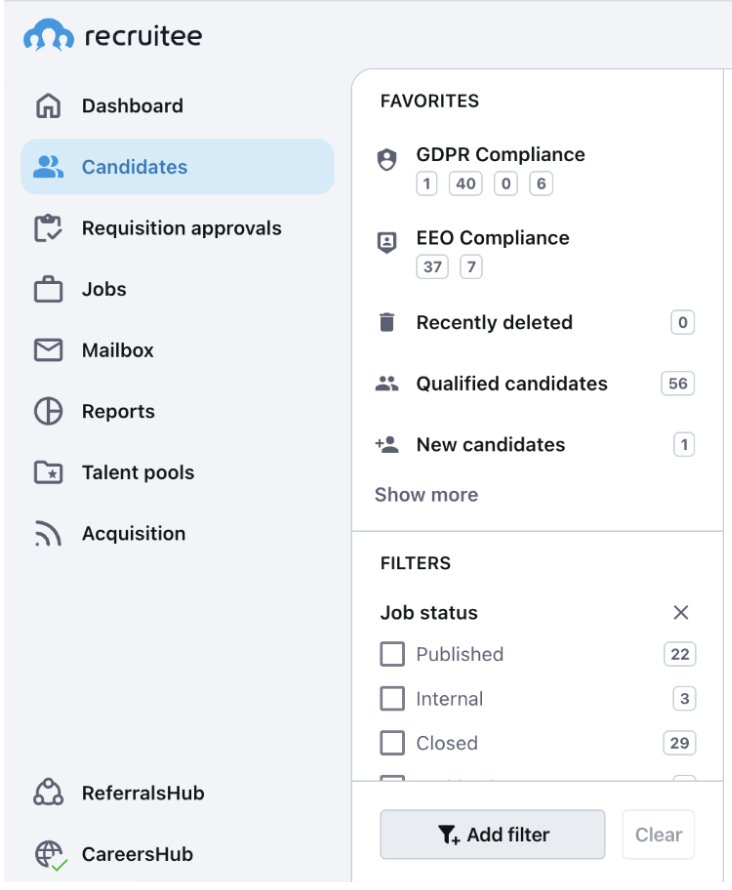
Task: Check the Published job status checkbox
Action: [x=392, y=655]
